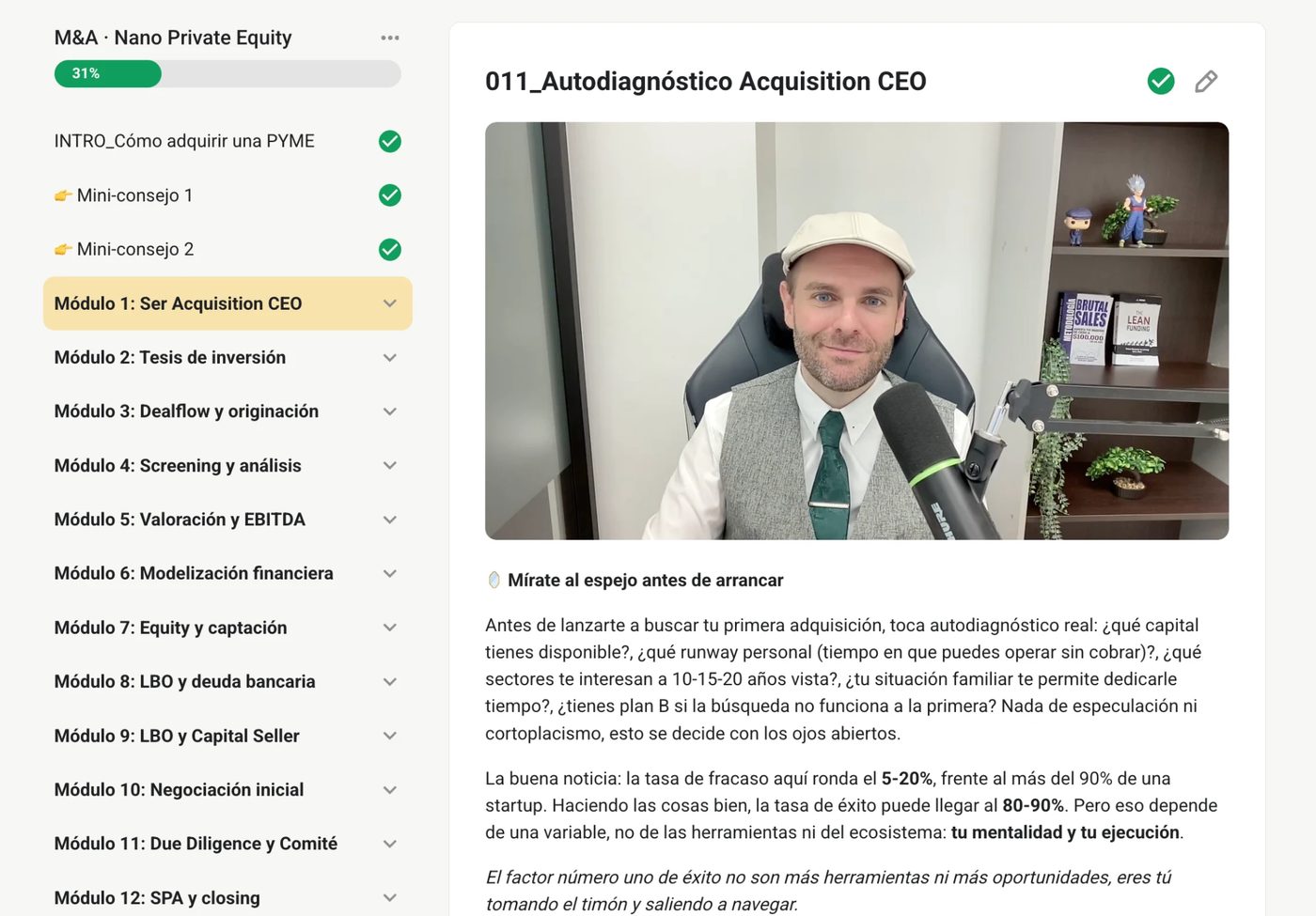Expand Módulo 3: Dealflow y originación chevron
The height and width of the screenshot is (916, 1316).
(390, 411)
